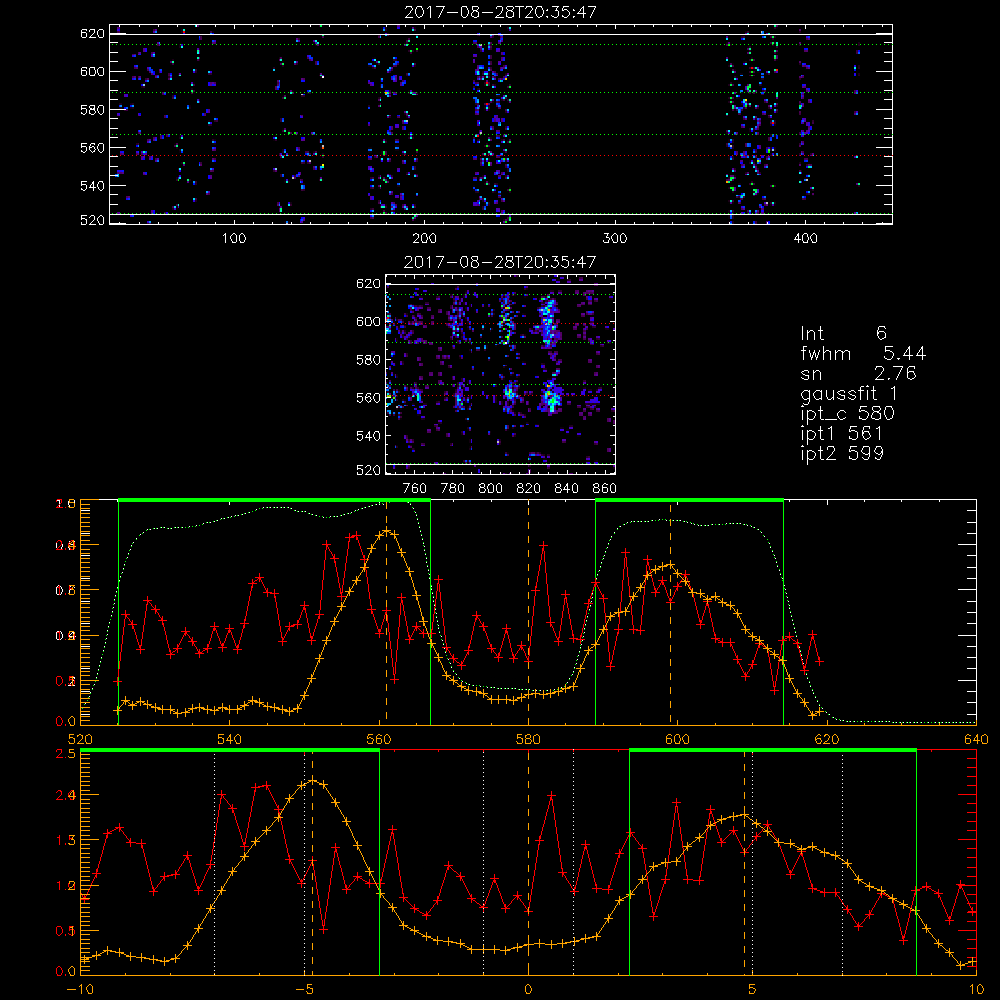Click x-axis label 100 on top image
The width and height of the screenshot is (1000, 1000).
pyautogui.click(x=234, y=239)
